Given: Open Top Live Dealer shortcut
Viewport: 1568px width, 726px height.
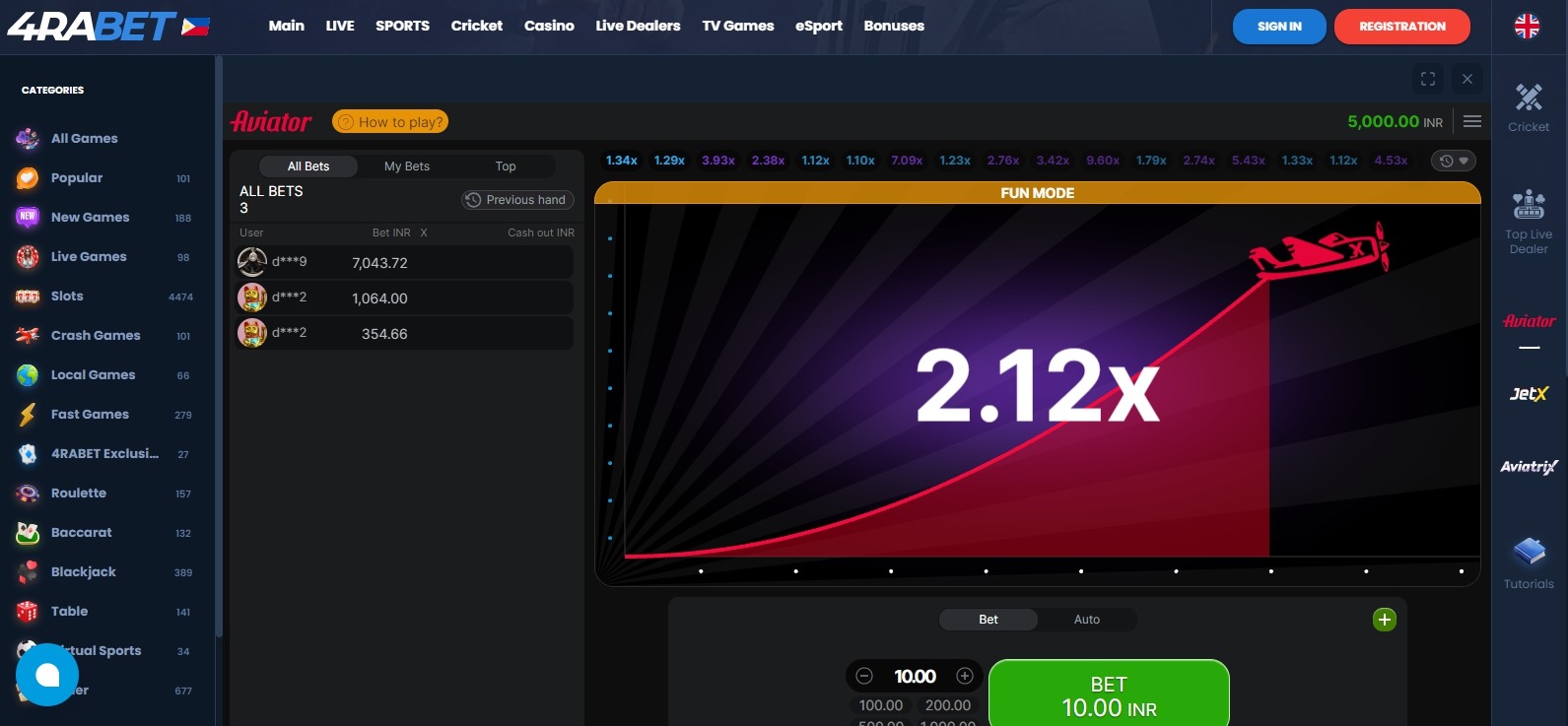Looking at the screenshot, I should [x=1529, y=222].
